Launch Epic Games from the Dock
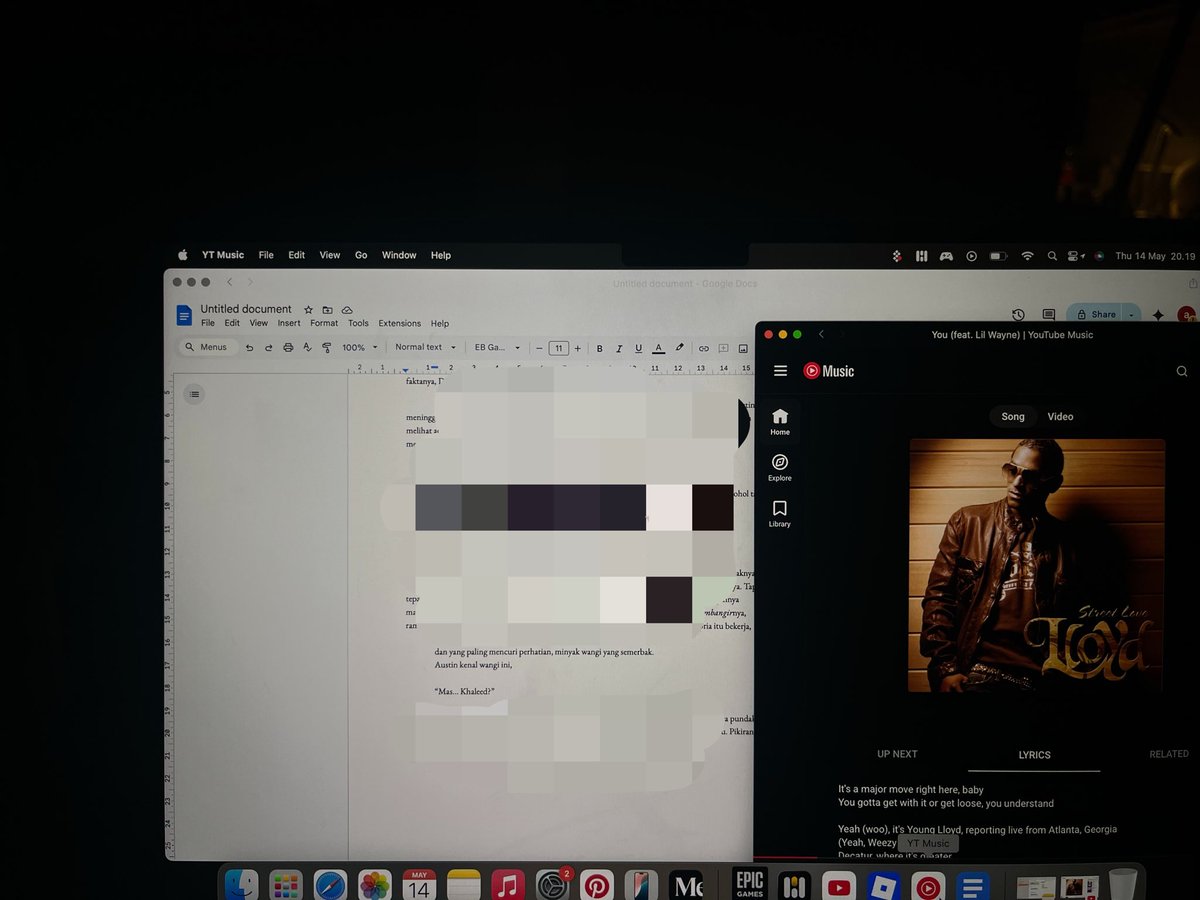 pos(750,884)
